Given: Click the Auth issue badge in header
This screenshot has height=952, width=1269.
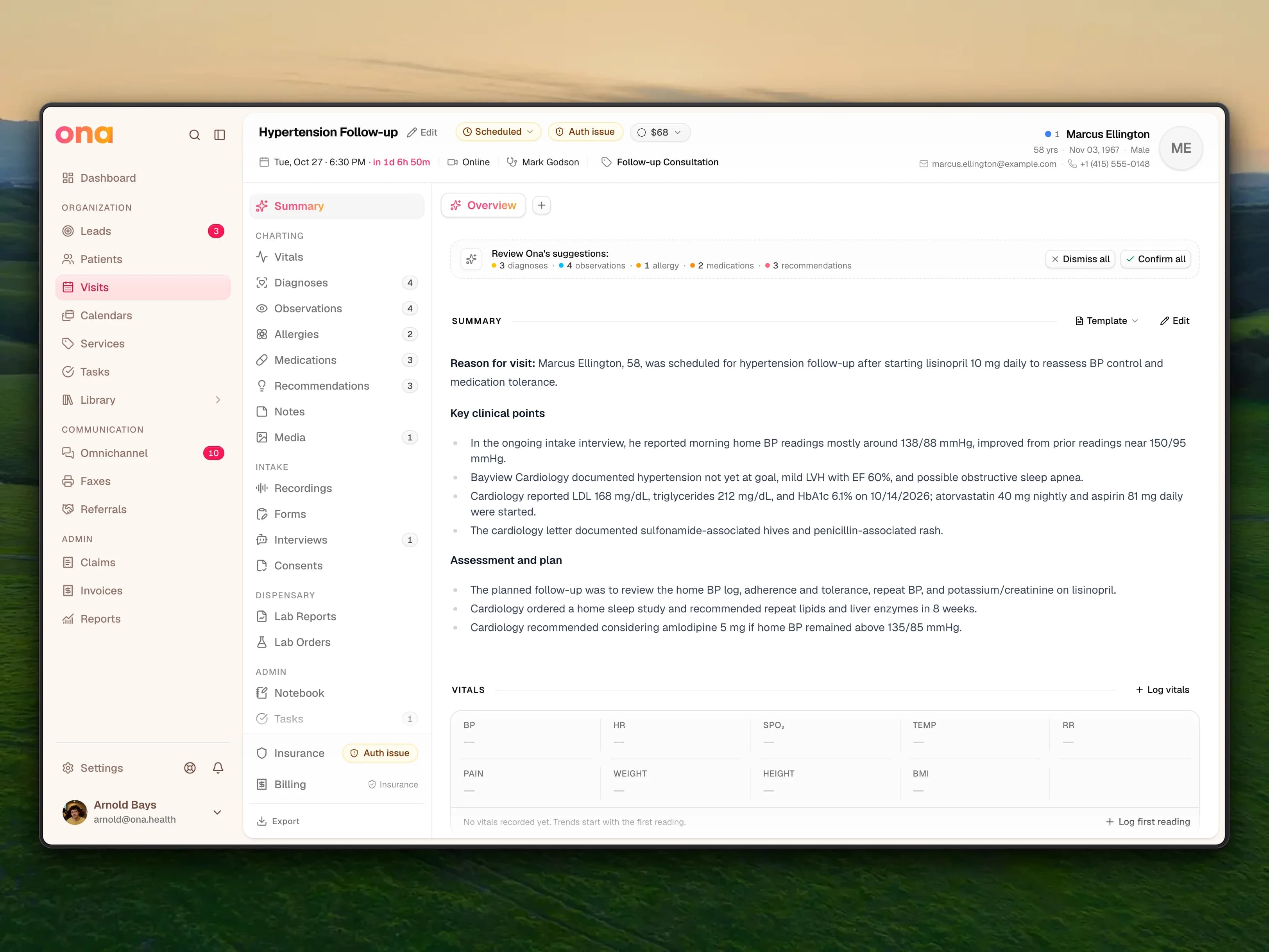Looking at the screenshot, I should click(586, 132).
